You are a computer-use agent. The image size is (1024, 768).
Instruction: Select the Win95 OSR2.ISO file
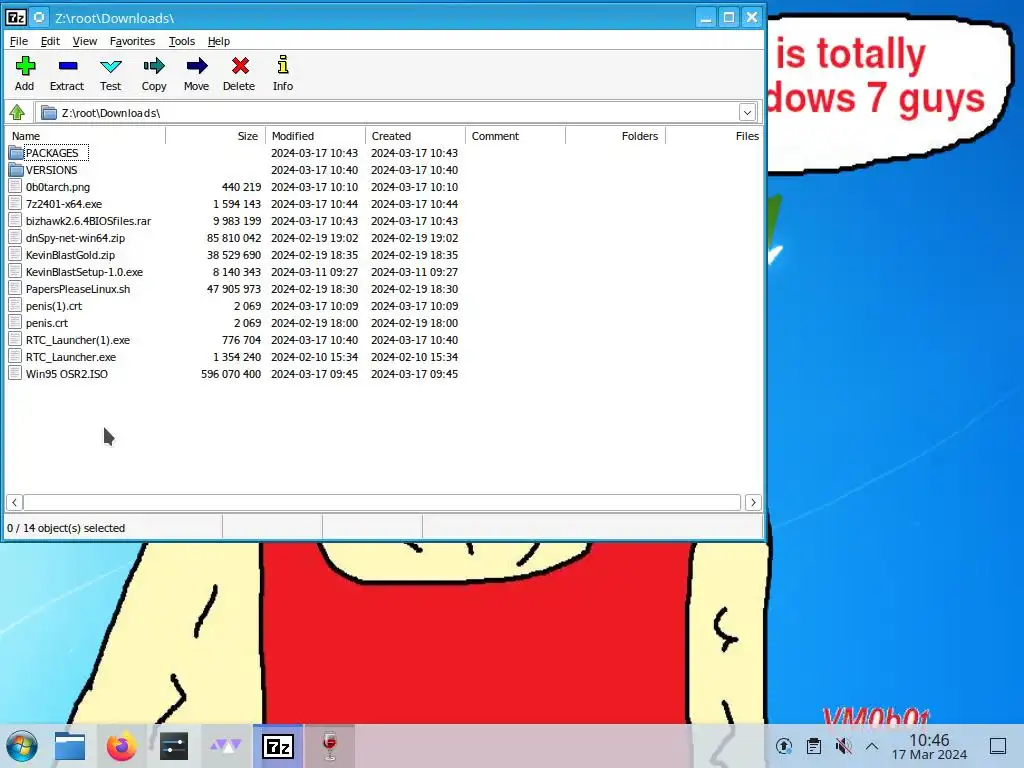67,374
